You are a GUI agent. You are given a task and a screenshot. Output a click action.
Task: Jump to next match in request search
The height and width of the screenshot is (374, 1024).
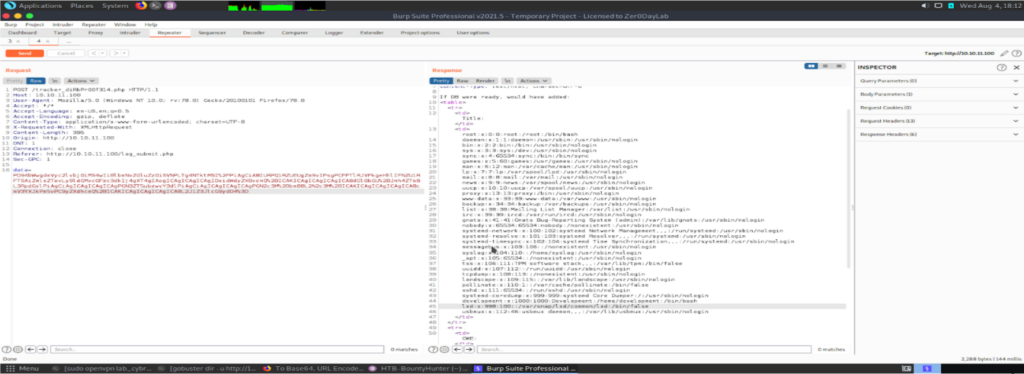(42, 349)
